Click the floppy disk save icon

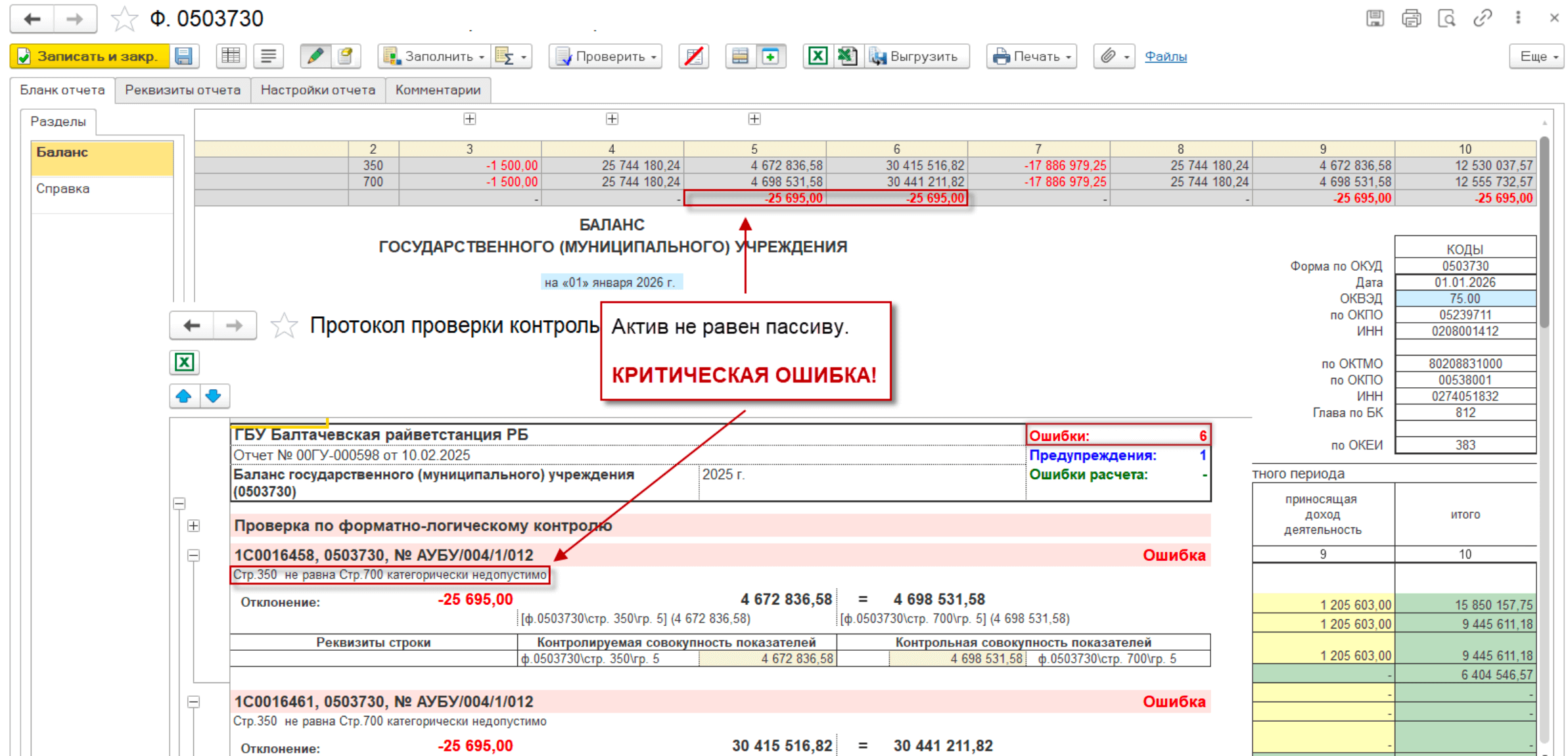point(184,57)
